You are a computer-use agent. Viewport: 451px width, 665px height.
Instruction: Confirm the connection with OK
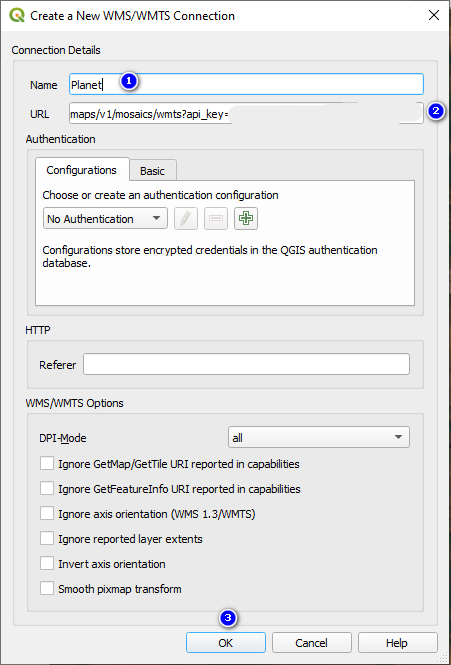[226, 643]
